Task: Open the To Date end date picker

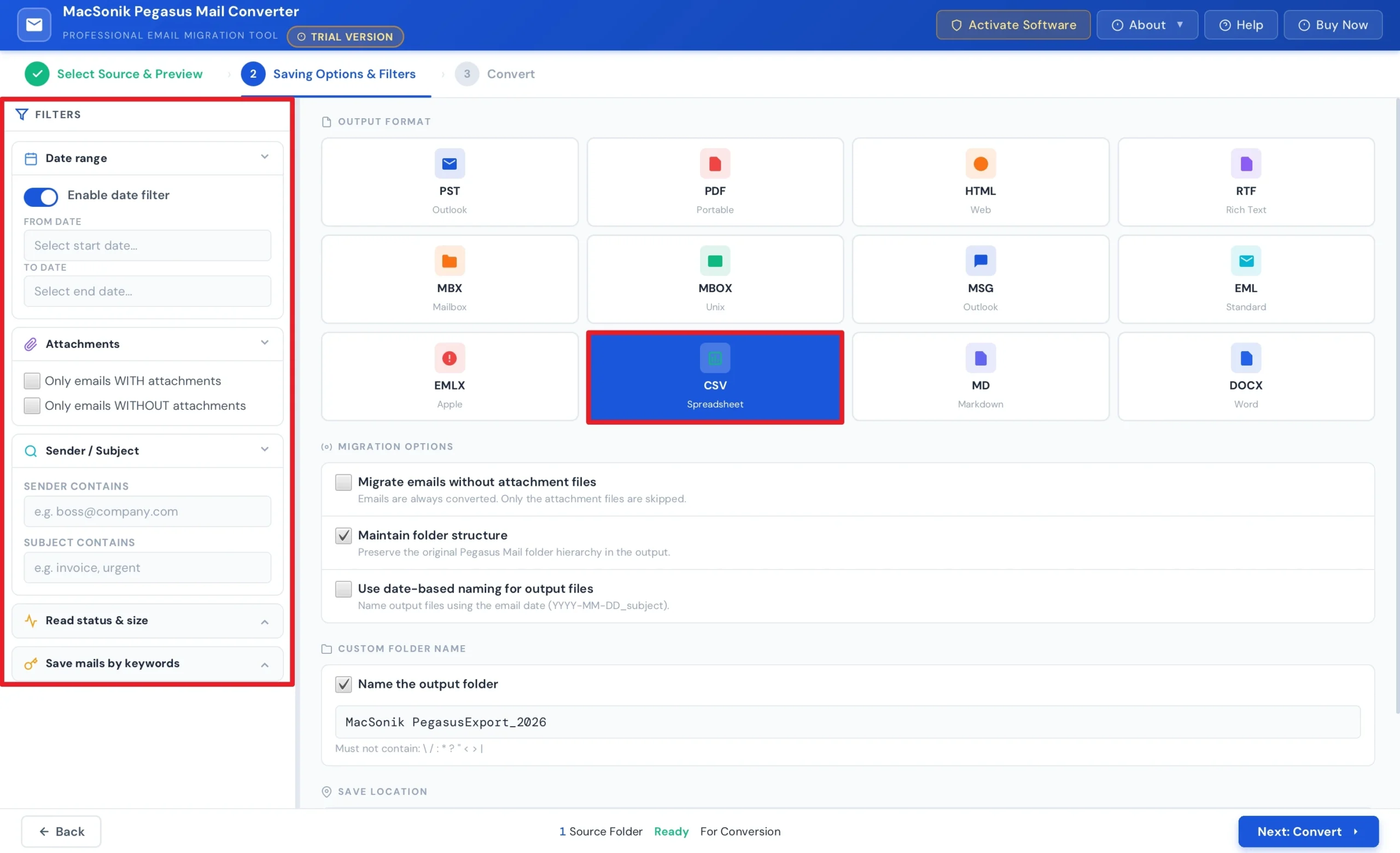Action: 147,291
